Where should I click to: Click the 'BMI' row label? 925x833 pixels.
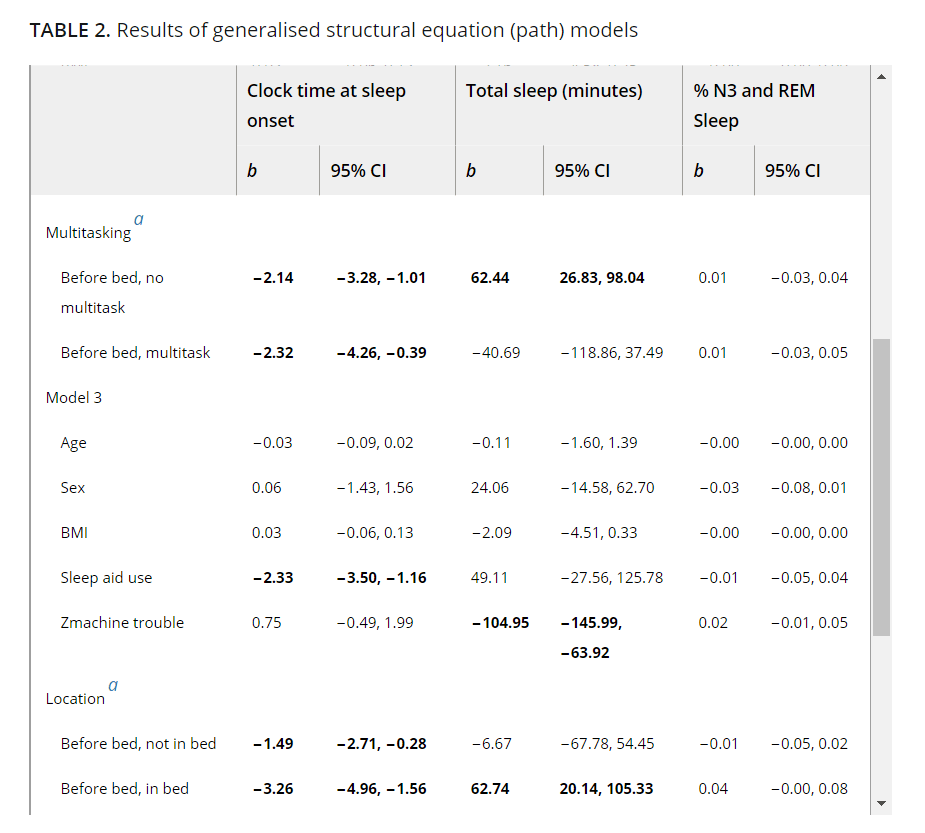coord(74,532)
